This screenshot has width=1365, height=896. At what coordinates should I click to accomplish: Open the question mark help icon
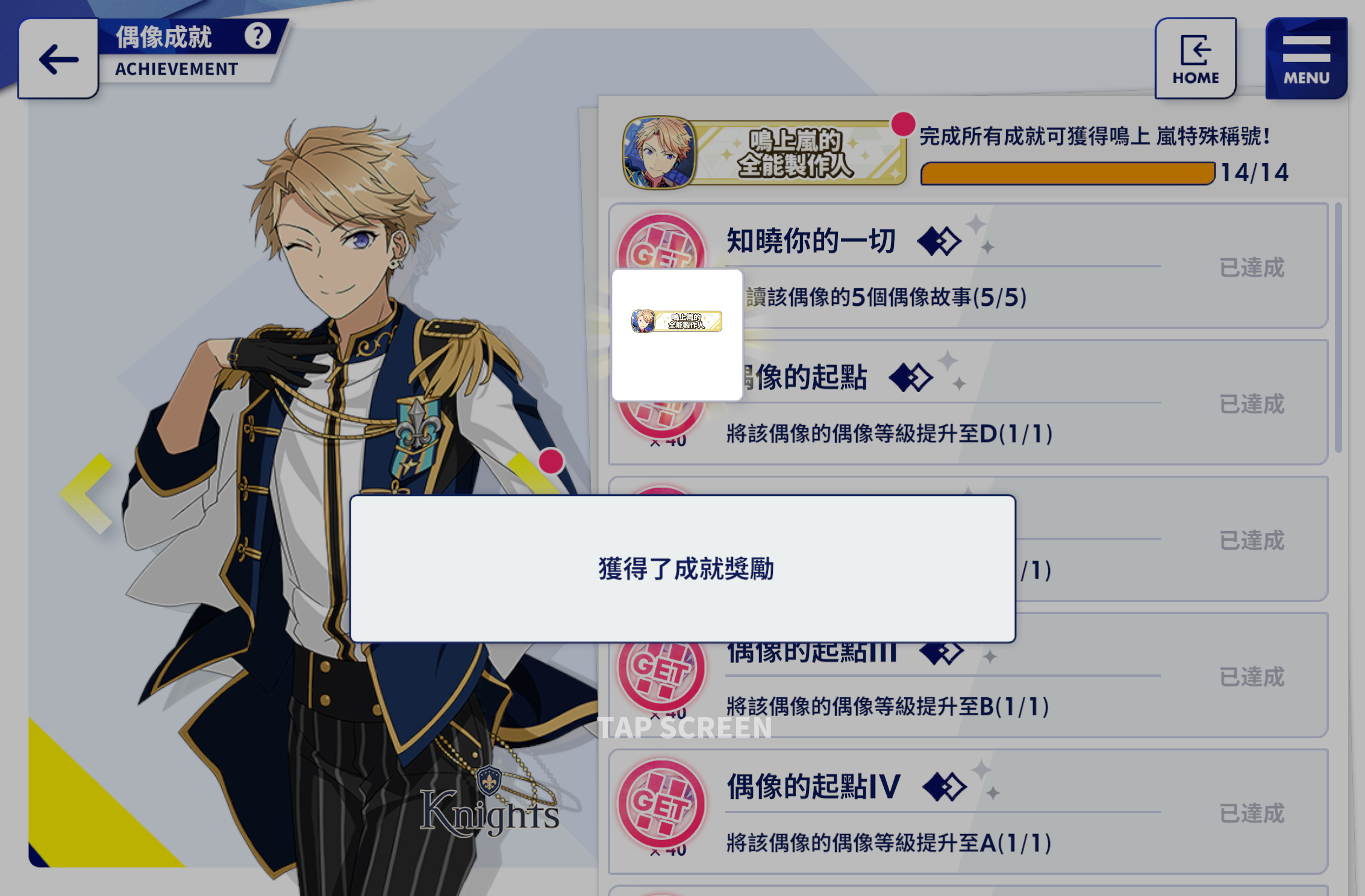(x=258, y=36)
